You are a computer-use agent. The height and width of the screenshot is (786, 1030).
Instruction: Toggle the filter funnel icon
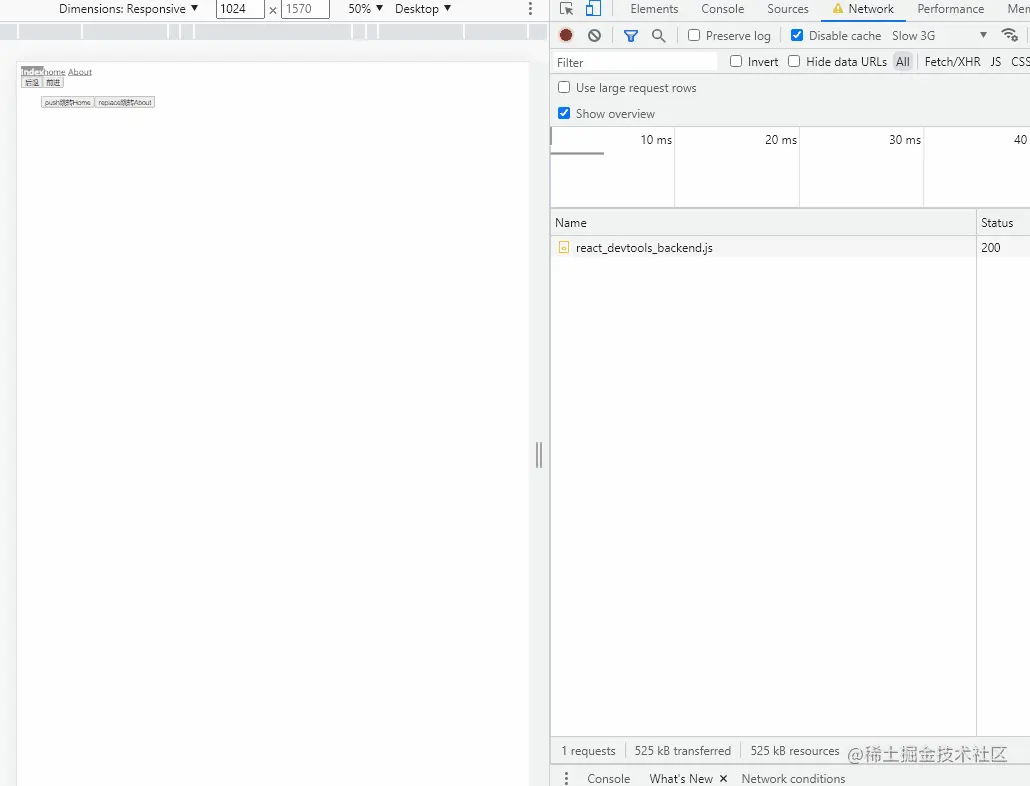pyautogui.click(x=631, y=35)
